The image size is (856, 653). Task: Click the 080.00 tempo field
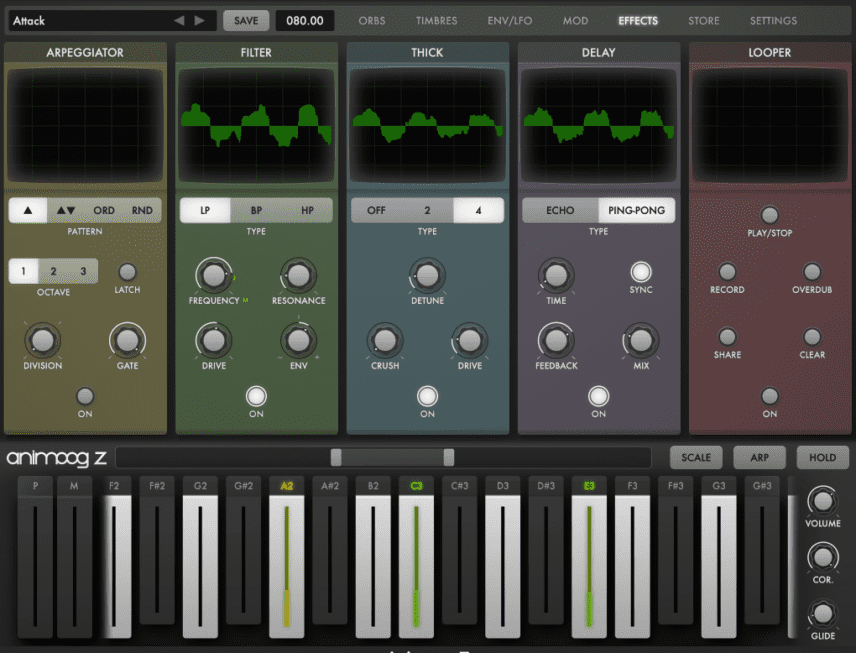pyautogui.click(x=305, y=21)
